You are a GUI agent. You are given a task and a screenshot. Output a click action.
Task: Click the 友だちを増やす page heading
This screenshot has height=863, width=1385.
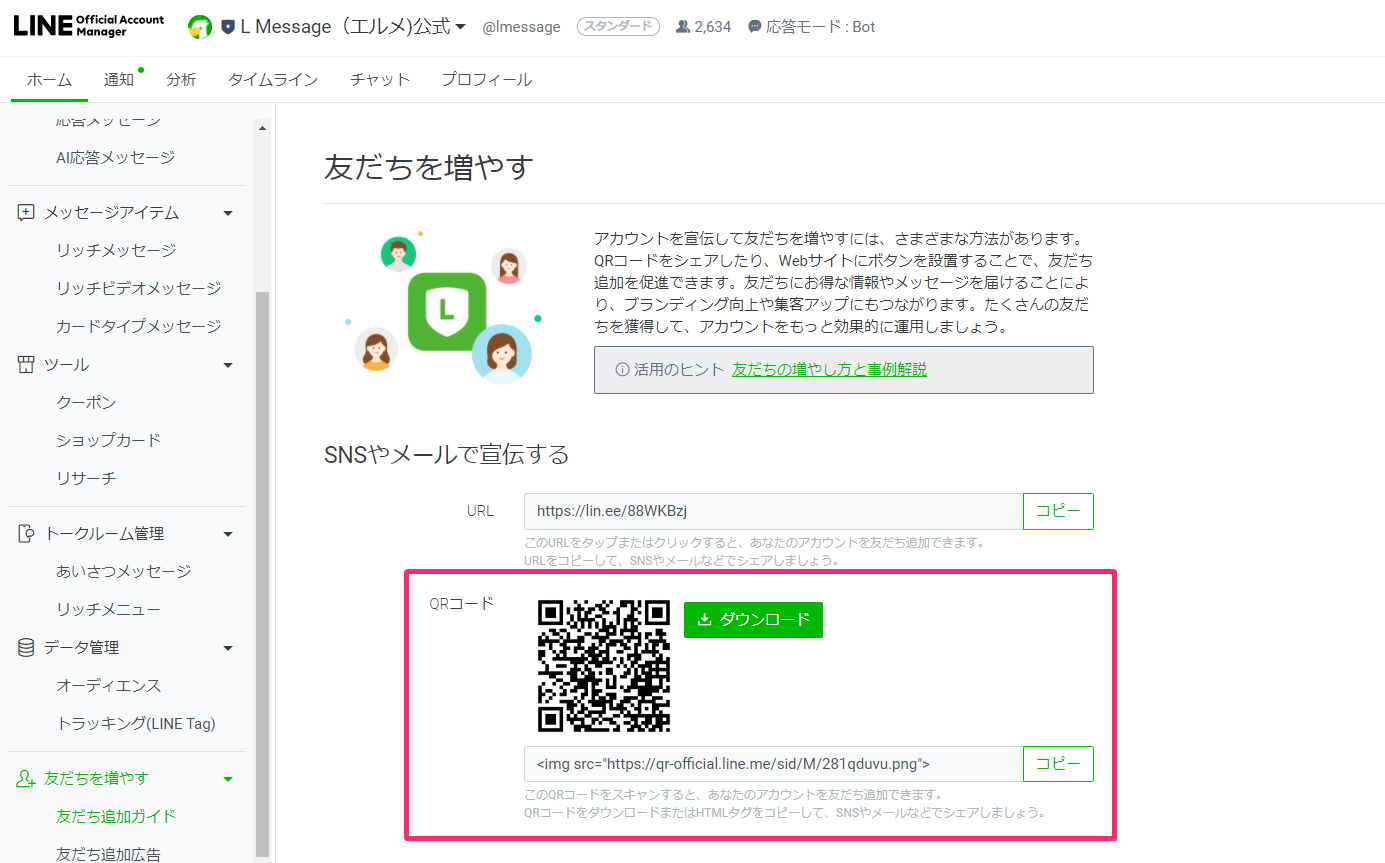pyautogui.click(x=429, y=166)
